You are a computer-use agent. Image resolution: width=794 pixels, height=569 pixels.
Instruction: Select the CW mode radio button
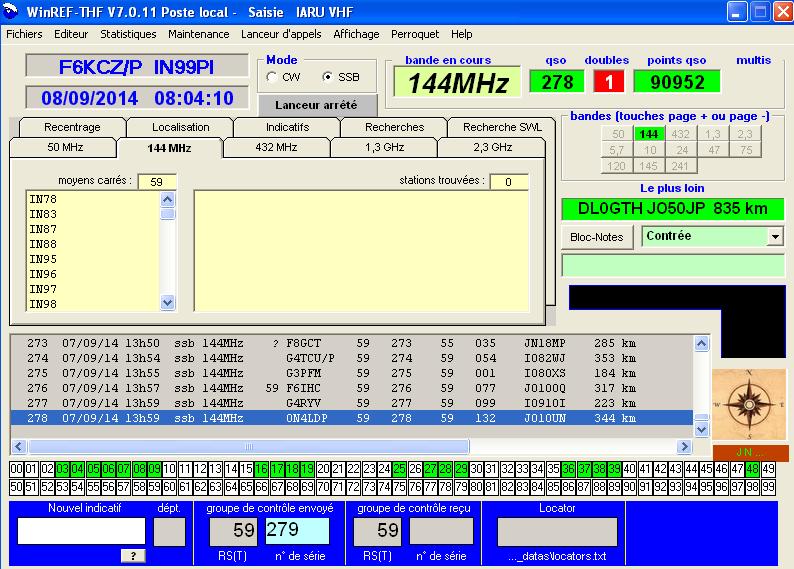[272, 77]
